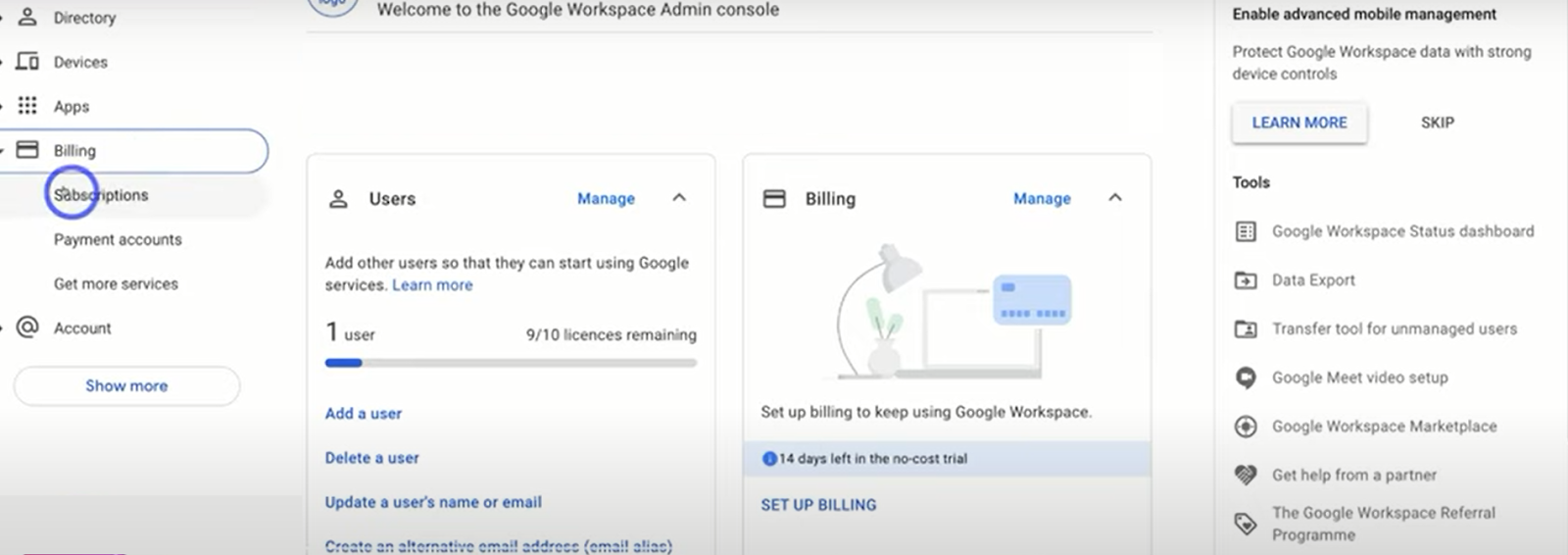Click the Show more button
The height and width of the screenshot is (555, 1568).
[126, 386]
